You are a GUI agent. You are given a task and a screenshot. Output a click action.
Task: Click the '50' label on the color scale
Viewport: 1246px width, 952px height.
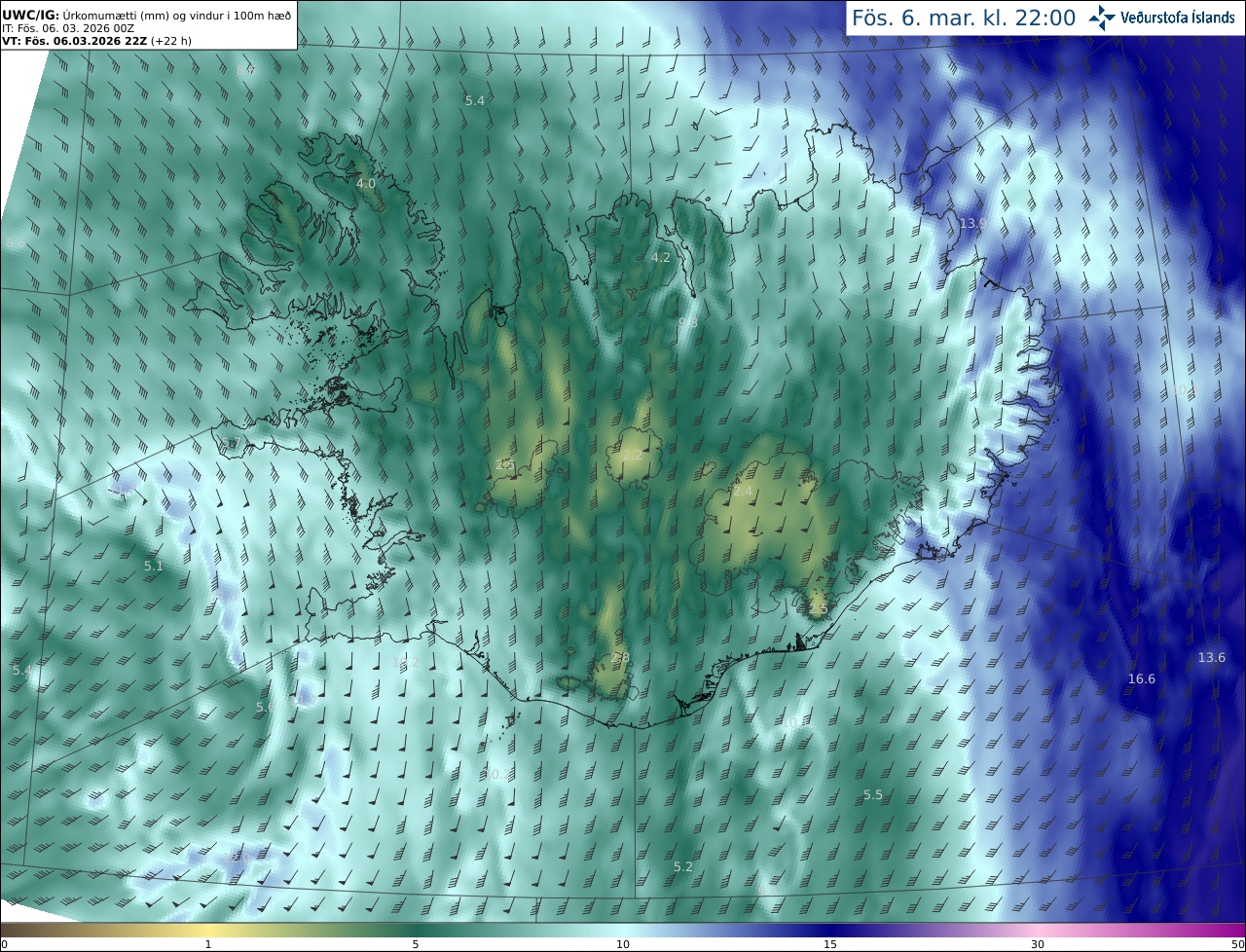point(1237,944)
